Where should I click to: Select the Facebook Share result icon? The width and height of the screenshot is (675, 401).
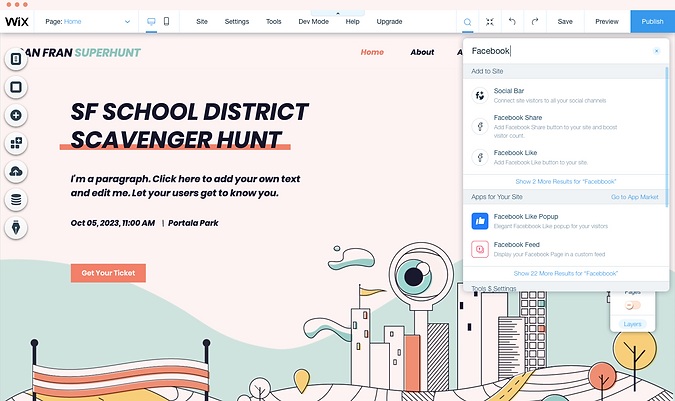[x=480, y=126]
